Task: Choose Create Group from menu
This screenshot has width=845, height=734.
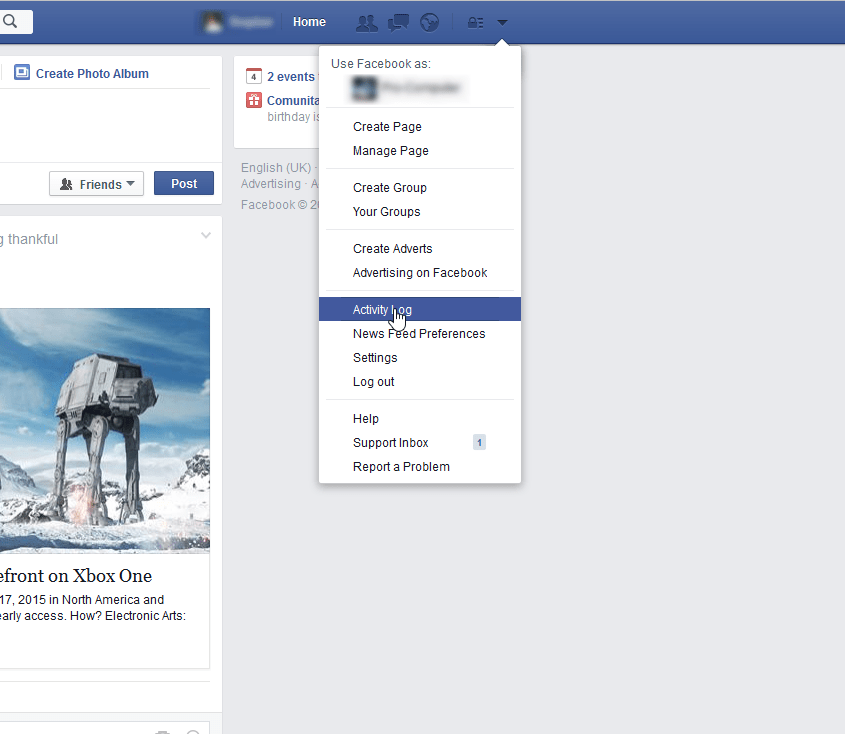Action: [390, 188]
